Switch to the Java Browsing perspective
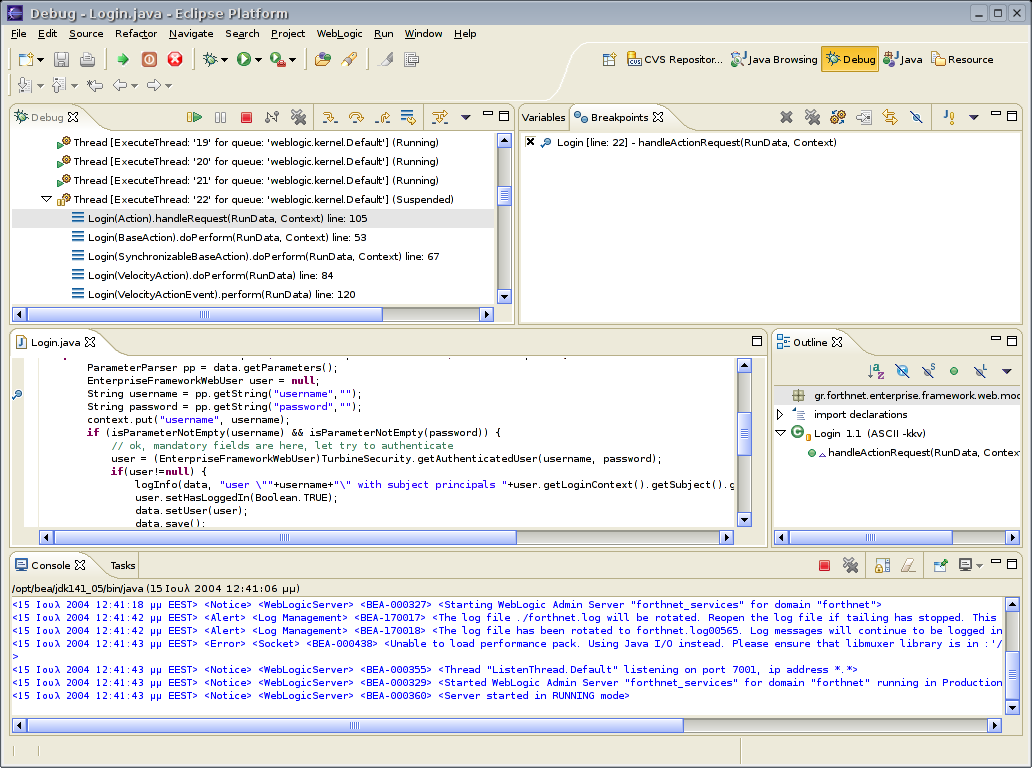1032x768 pixels. click(774, 60)
